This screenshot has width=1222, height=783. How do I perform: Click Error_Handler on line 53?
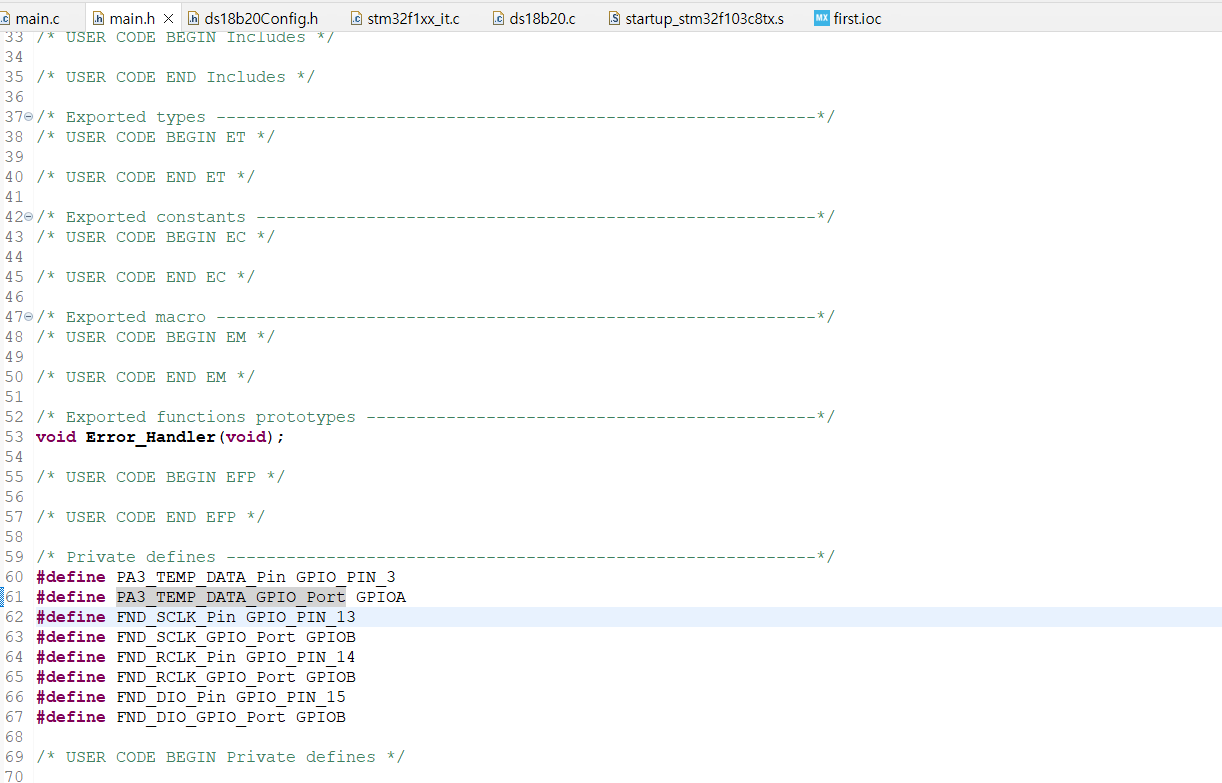point(150,437)
